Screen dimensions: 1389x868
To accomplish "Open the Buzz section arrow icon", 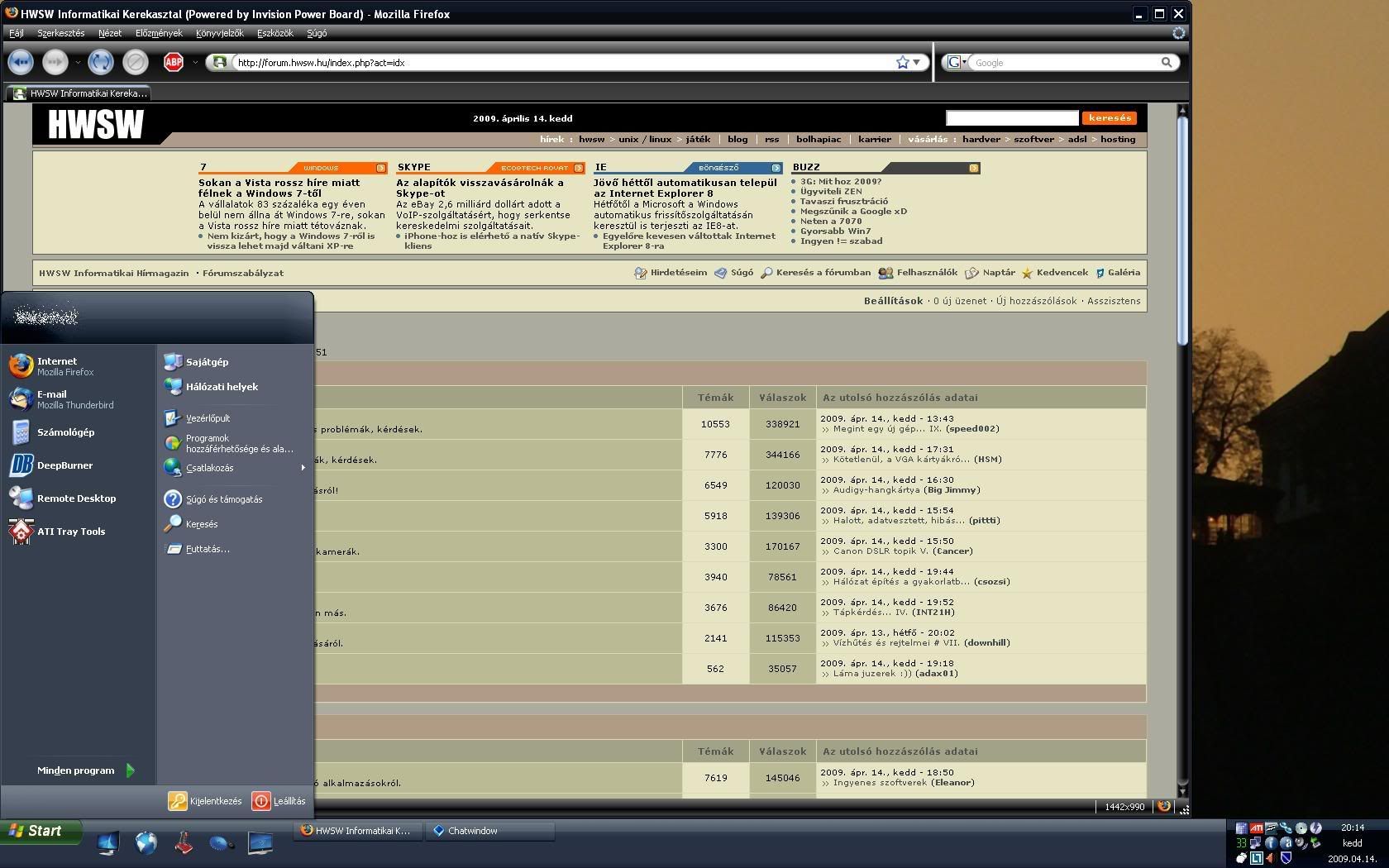I will (974, 168).
